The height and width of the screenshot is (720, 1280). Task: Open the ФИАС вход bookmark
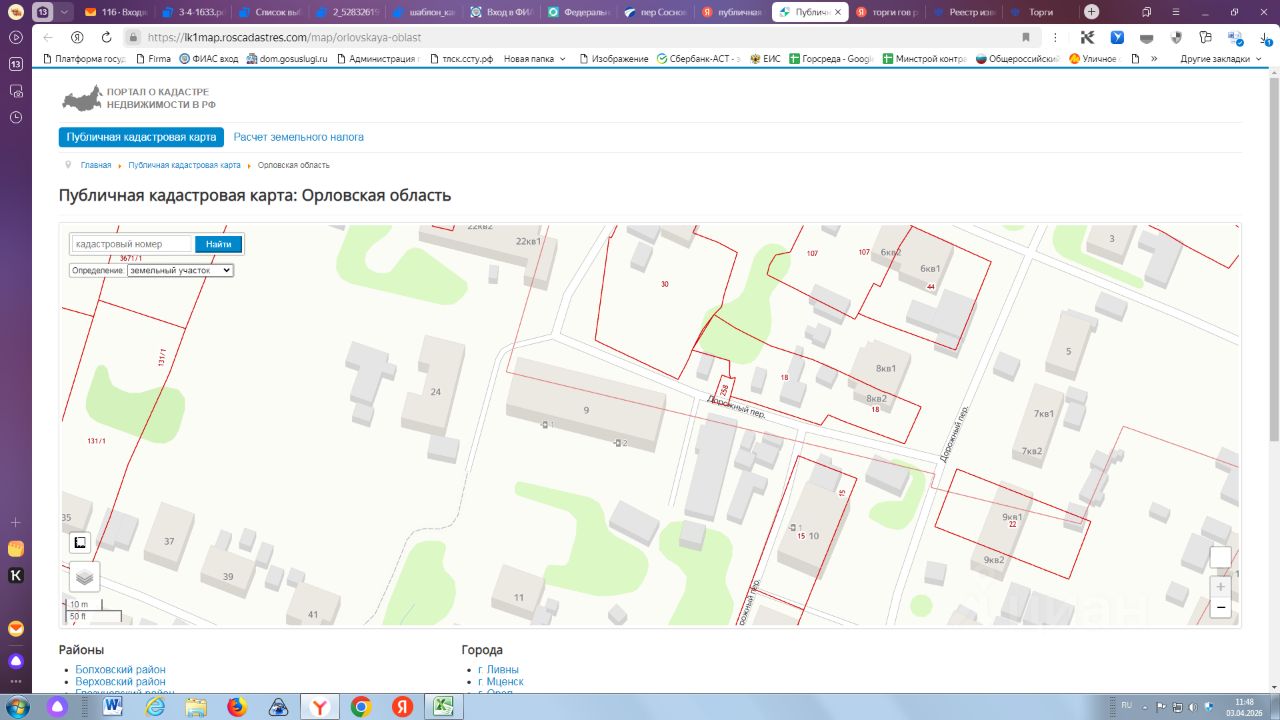pyautogui.click(x=208, y=59)
